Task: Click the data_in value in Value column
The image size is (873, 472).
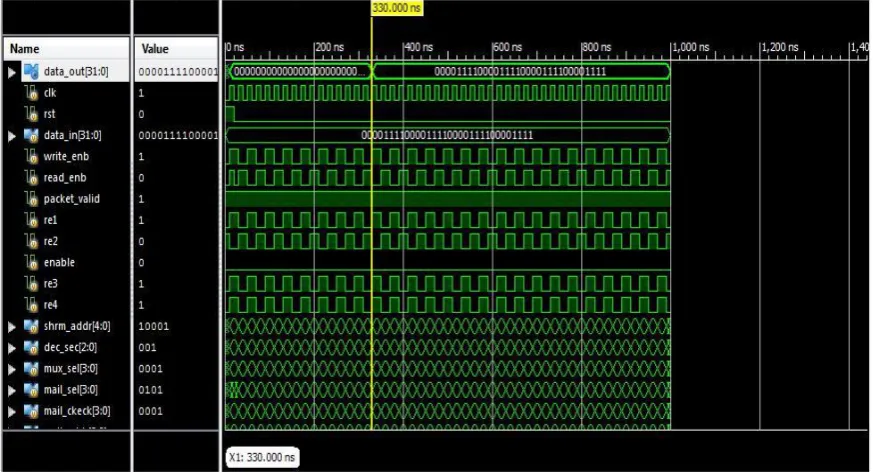Action: (x=178, y=135)
